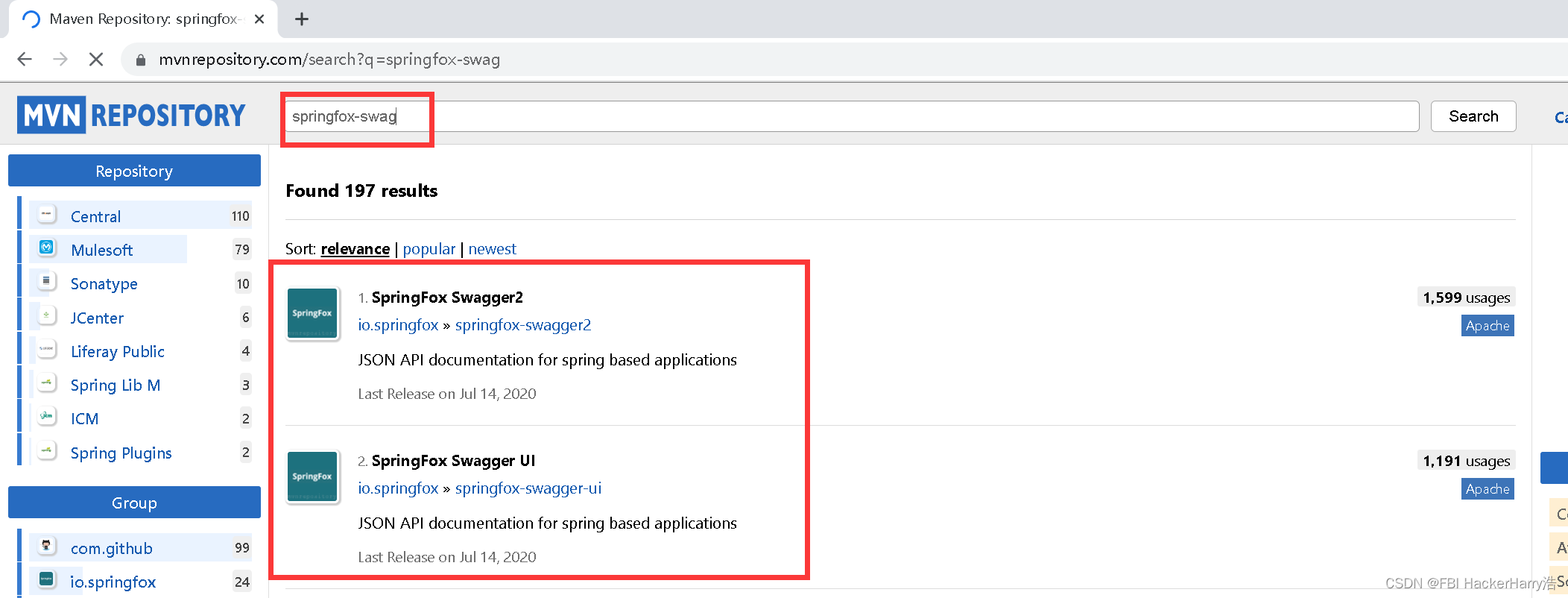Click the Spring Lib M repository icon
The width and height of the screenshot is (1568, 598).
tap(47, 383)
